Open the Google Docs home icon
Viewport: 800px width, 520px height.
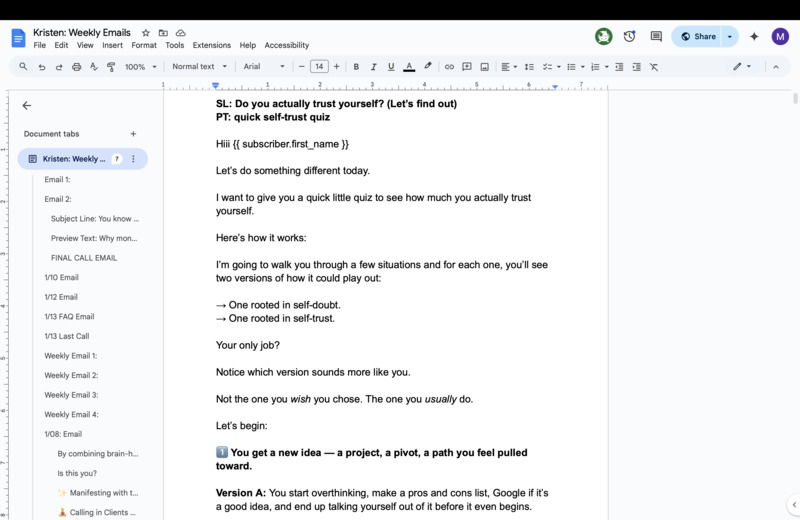tap(18, 38)
